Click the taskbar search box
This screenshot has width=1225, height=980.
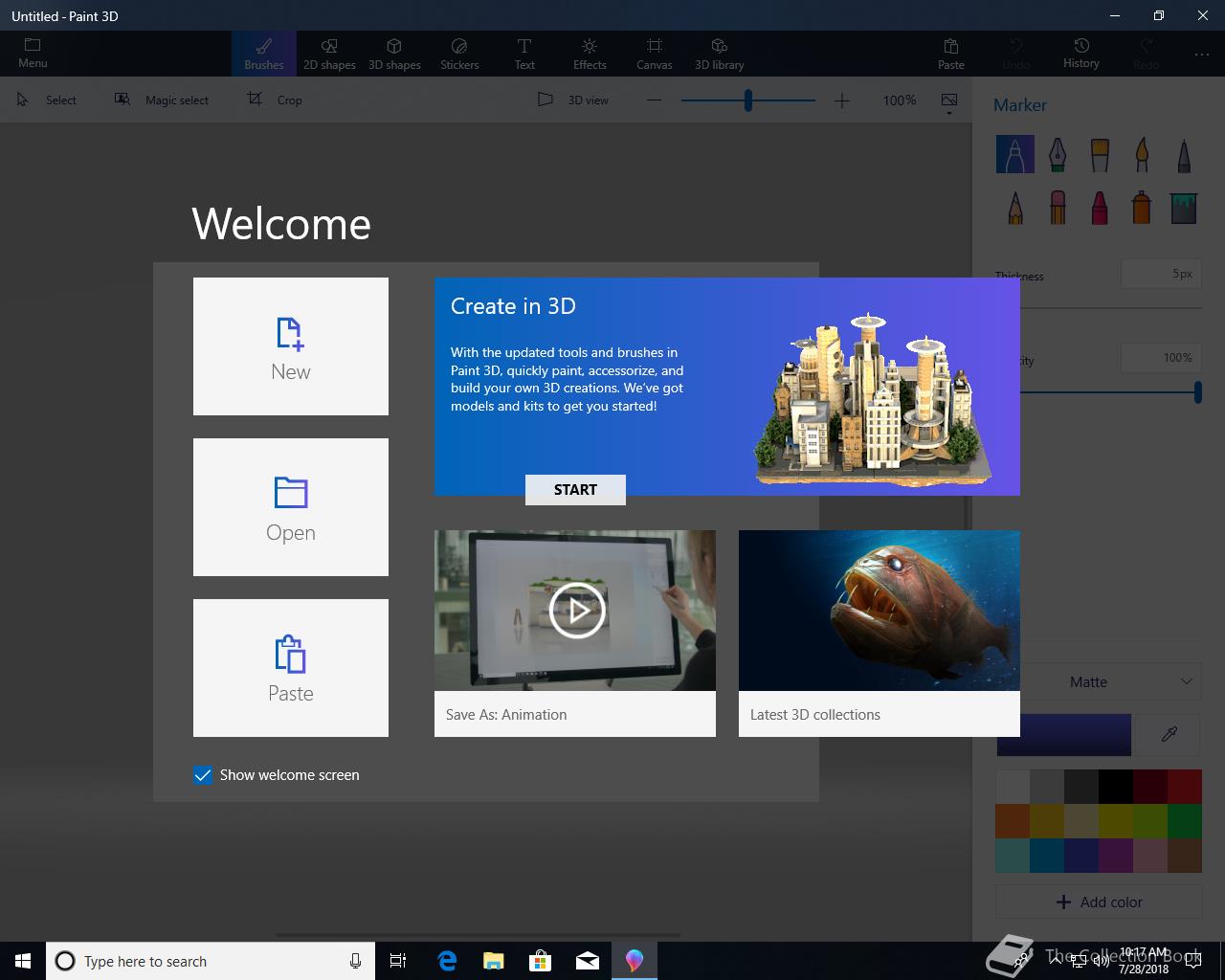209,961
